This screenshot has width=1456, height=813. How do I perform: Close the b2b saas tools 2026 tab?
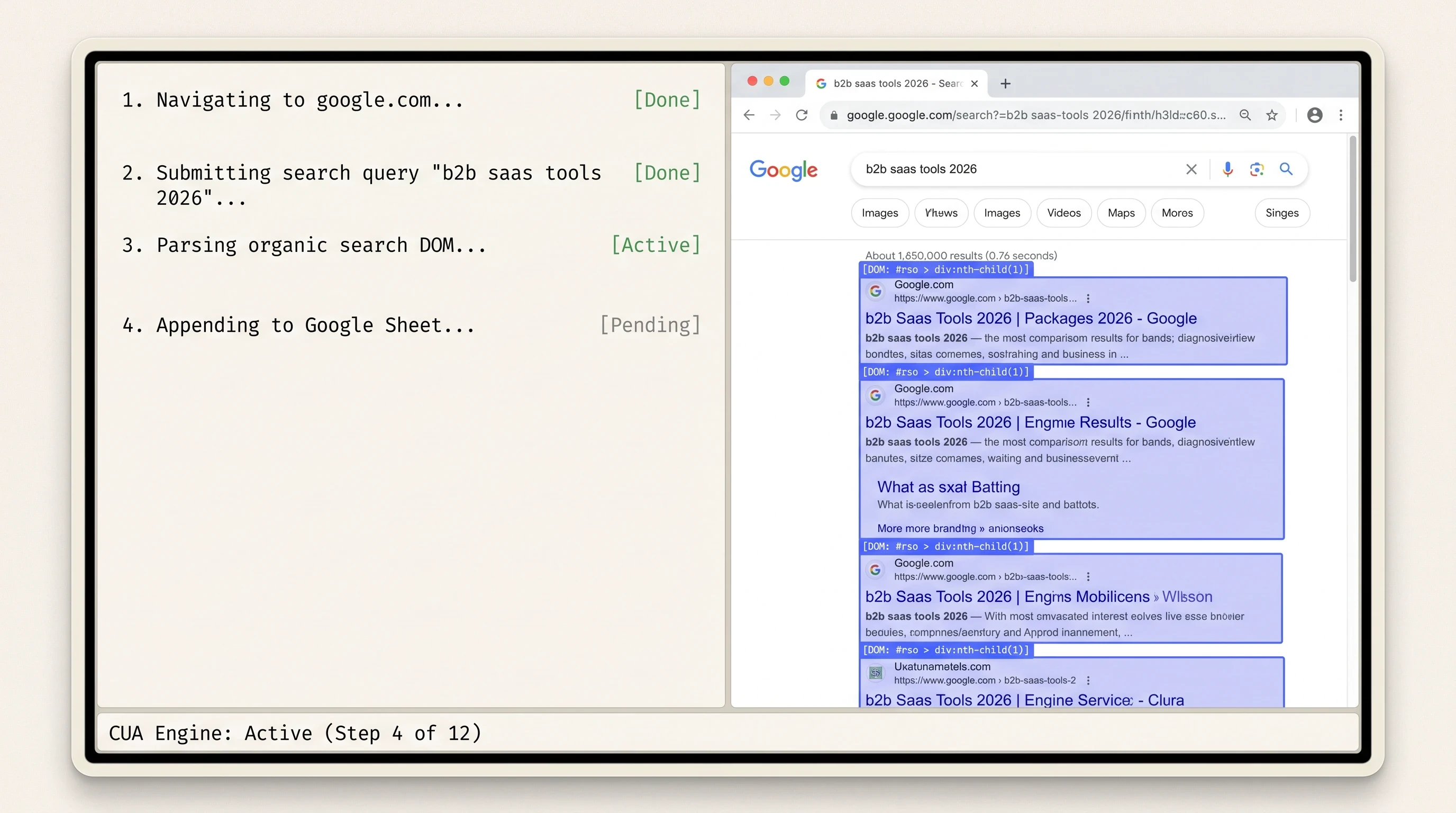[x=975, y=84]
